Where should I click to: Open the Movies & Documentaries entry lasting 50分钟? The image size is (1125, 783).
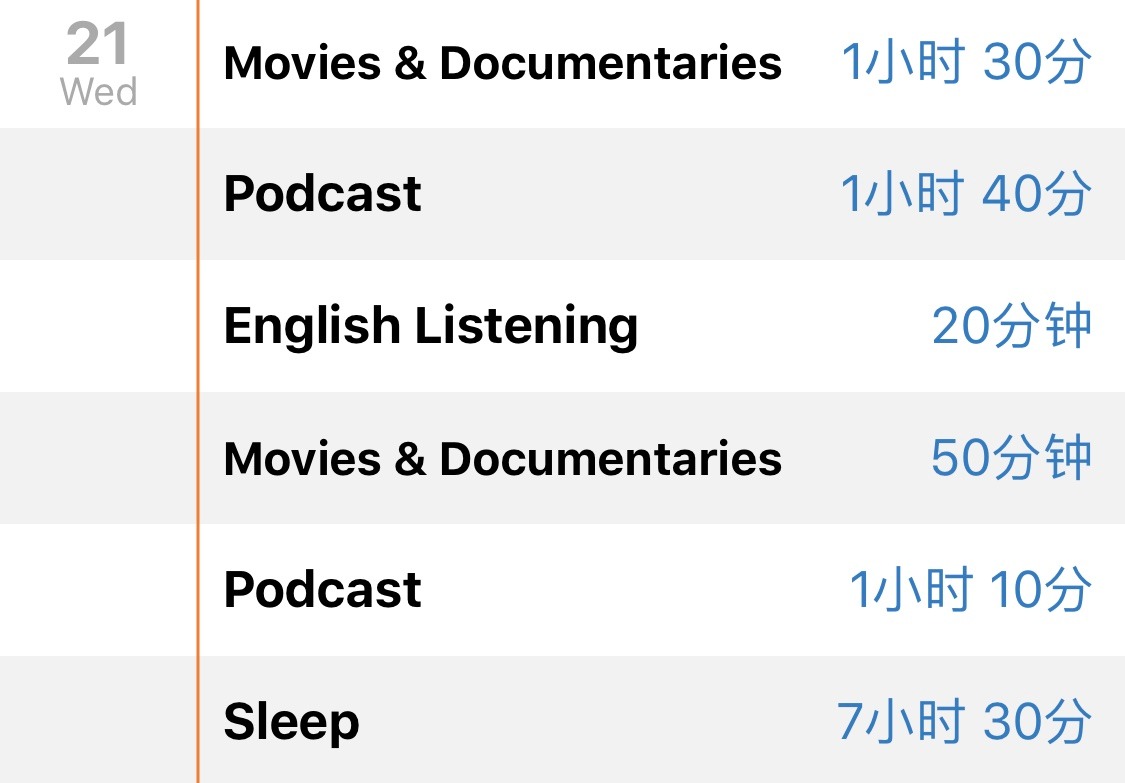[662, 458]
